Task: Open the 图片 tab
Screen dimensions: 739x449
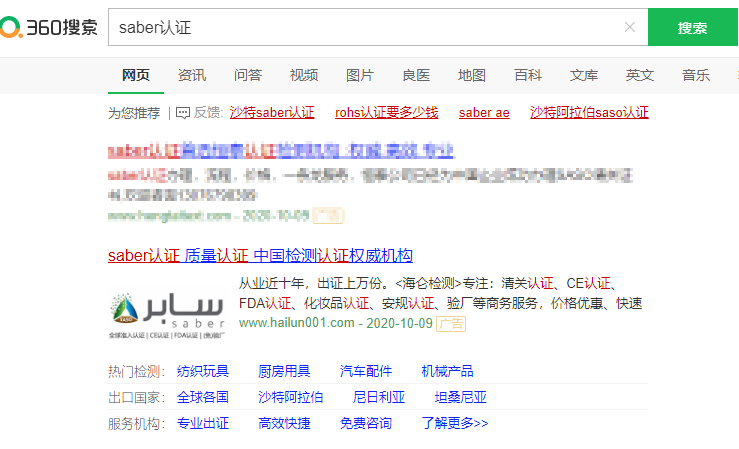Action: coord(360,75)
